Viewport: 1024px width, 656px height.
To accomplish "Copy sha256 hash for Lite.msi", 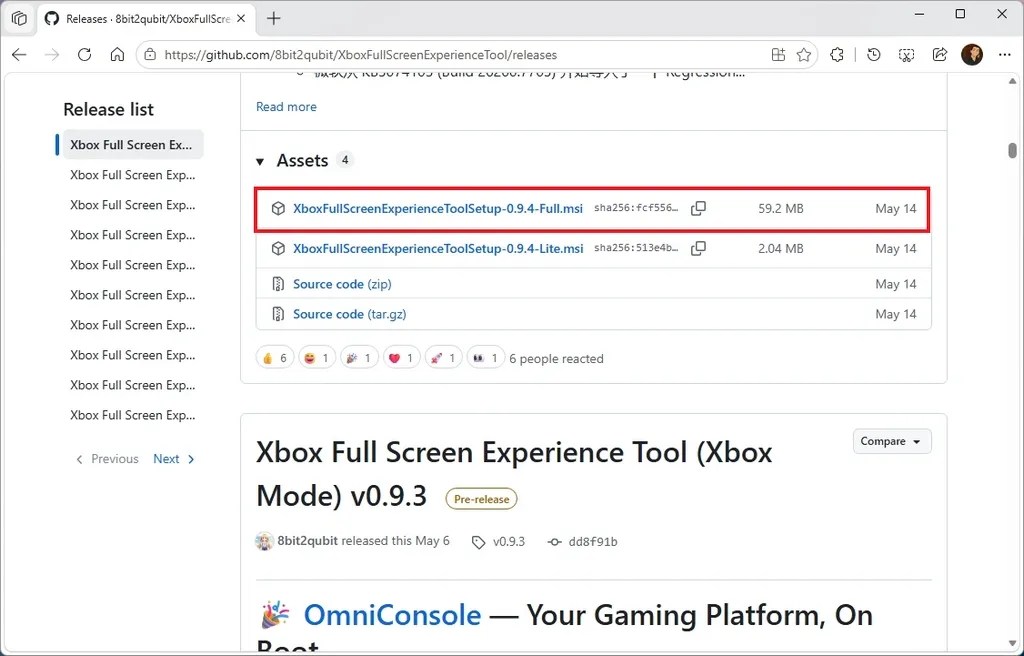I will point(698,248).
